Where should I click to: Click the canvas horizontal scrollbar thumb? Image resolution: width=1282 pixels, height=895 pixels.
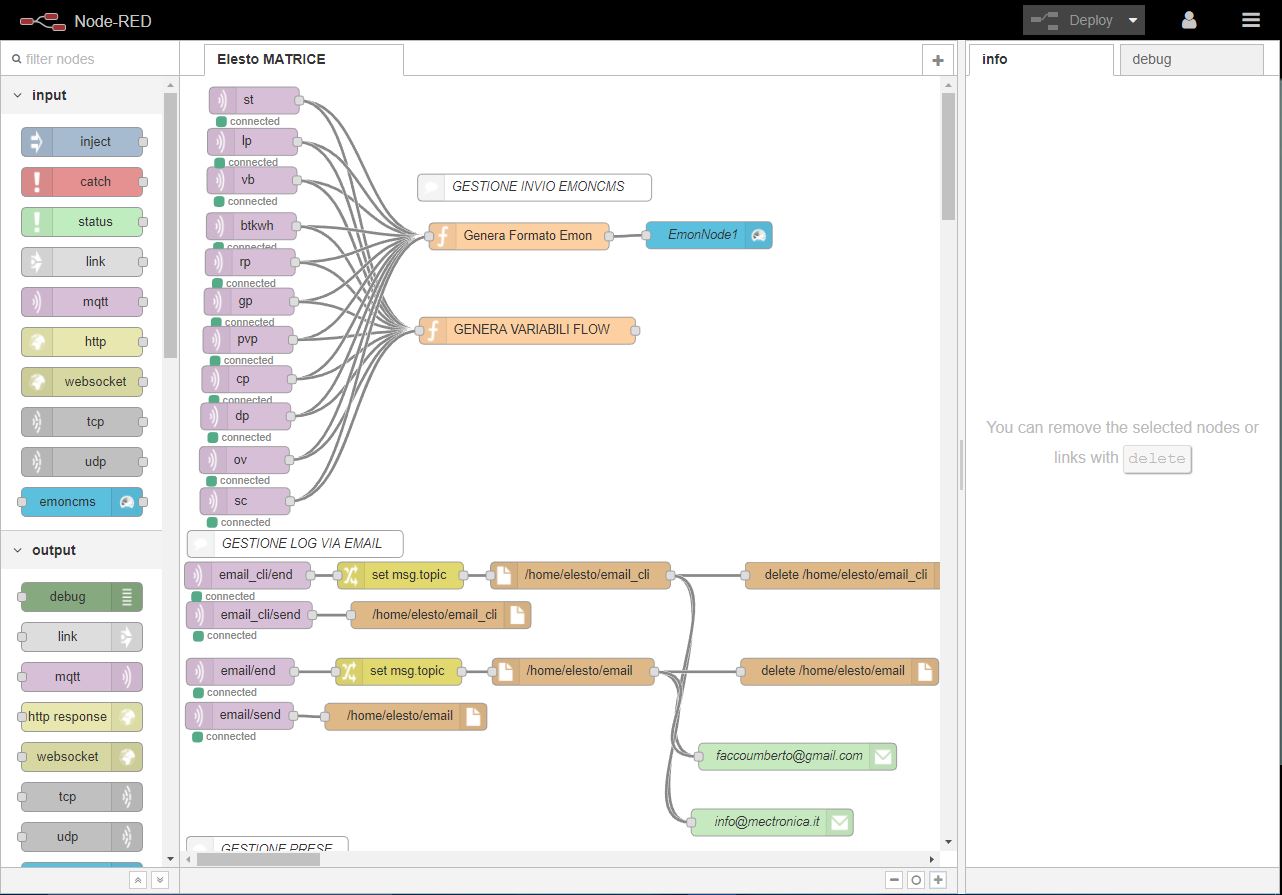(x=260, y=859)
